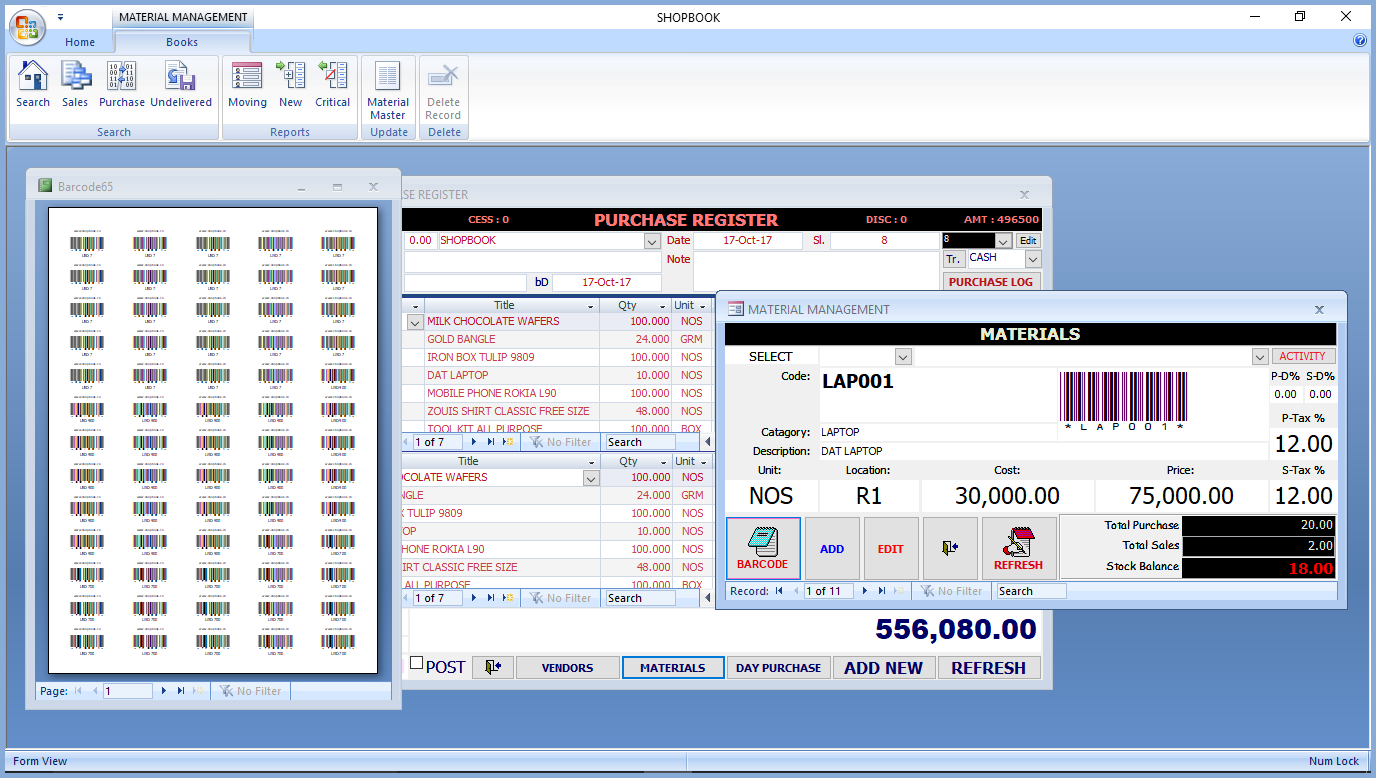This screenshot has width=1376, height=778.
Task: Expand the Quick Access Toolbar customize arrow
Action: coord(60,17)
